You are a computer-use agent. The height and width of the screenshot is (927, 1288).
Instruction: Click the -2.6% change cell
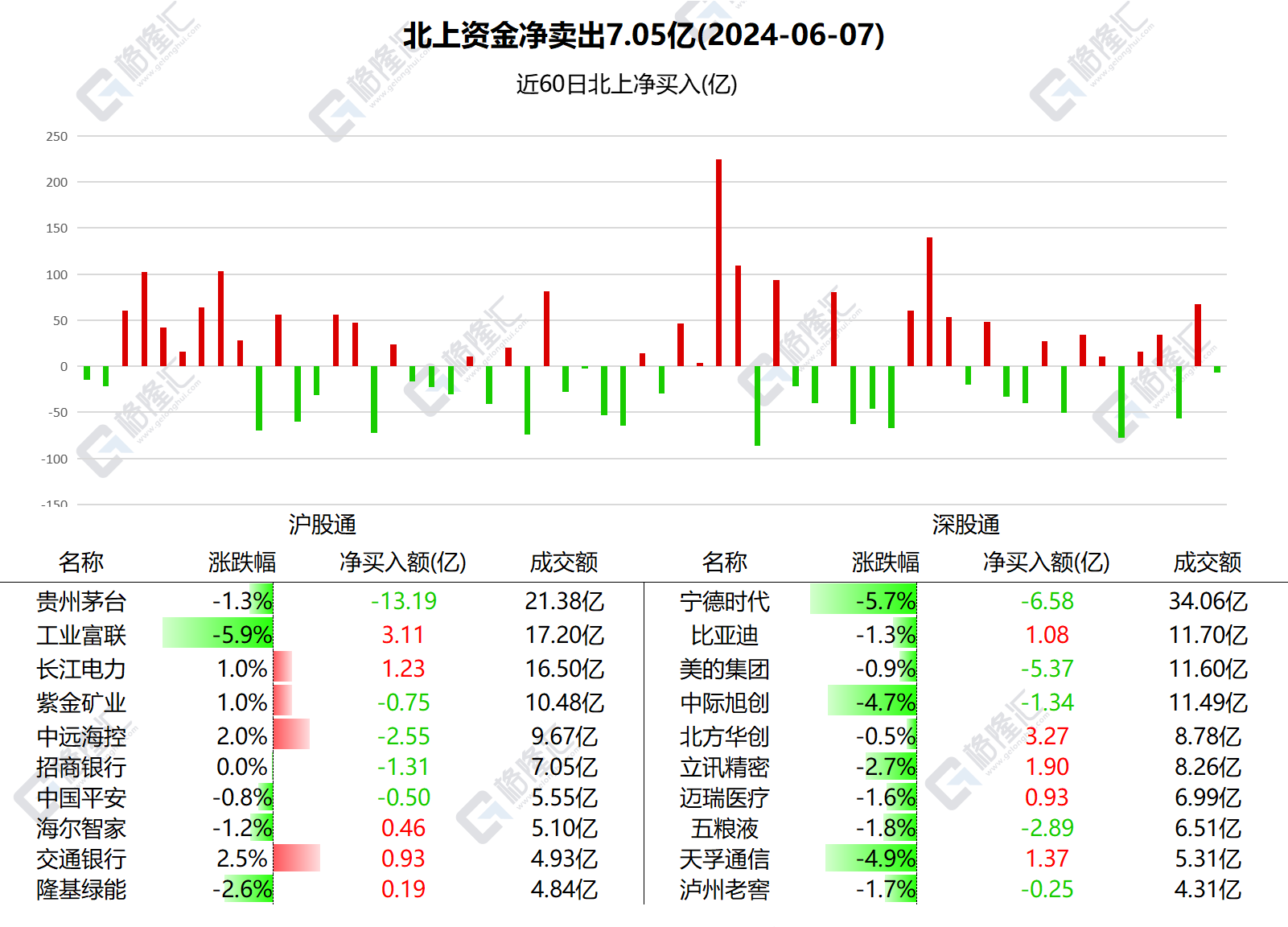pos(242,889)
